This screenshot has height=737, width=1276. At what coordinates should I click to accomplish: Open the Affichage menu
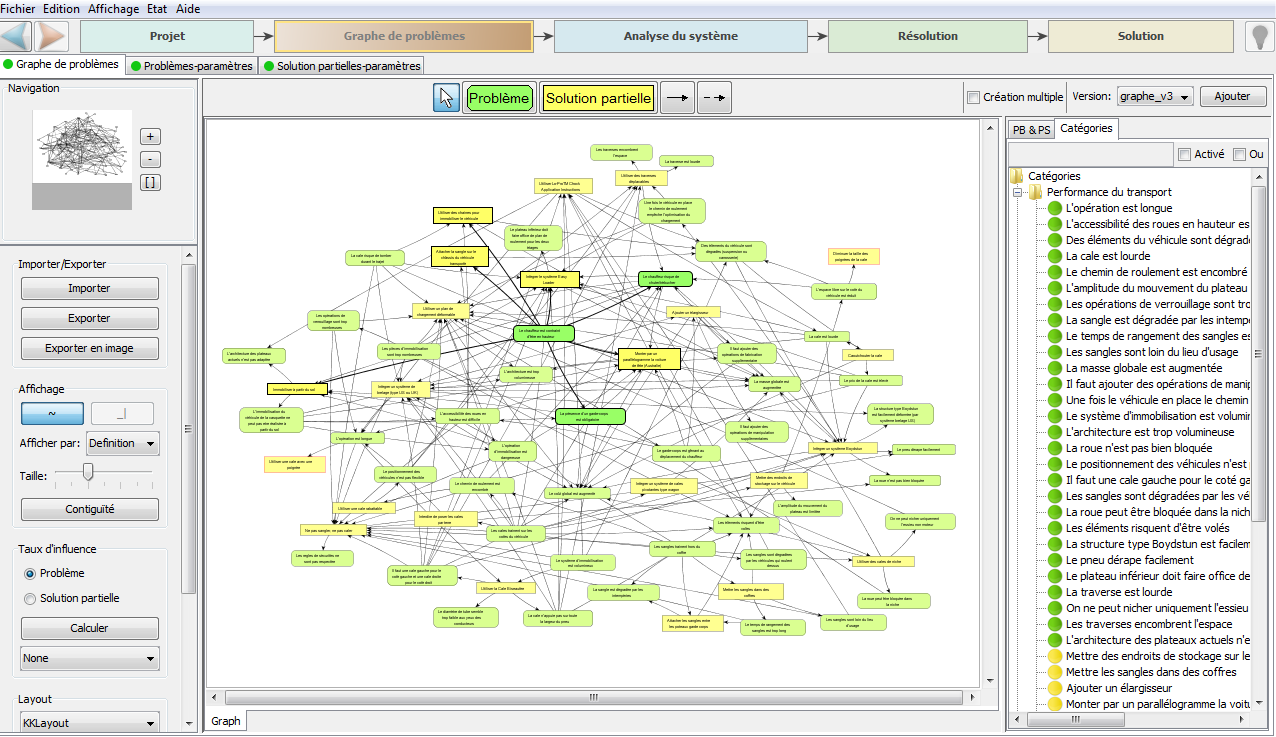pyautogui.click(x=114, y=9)
